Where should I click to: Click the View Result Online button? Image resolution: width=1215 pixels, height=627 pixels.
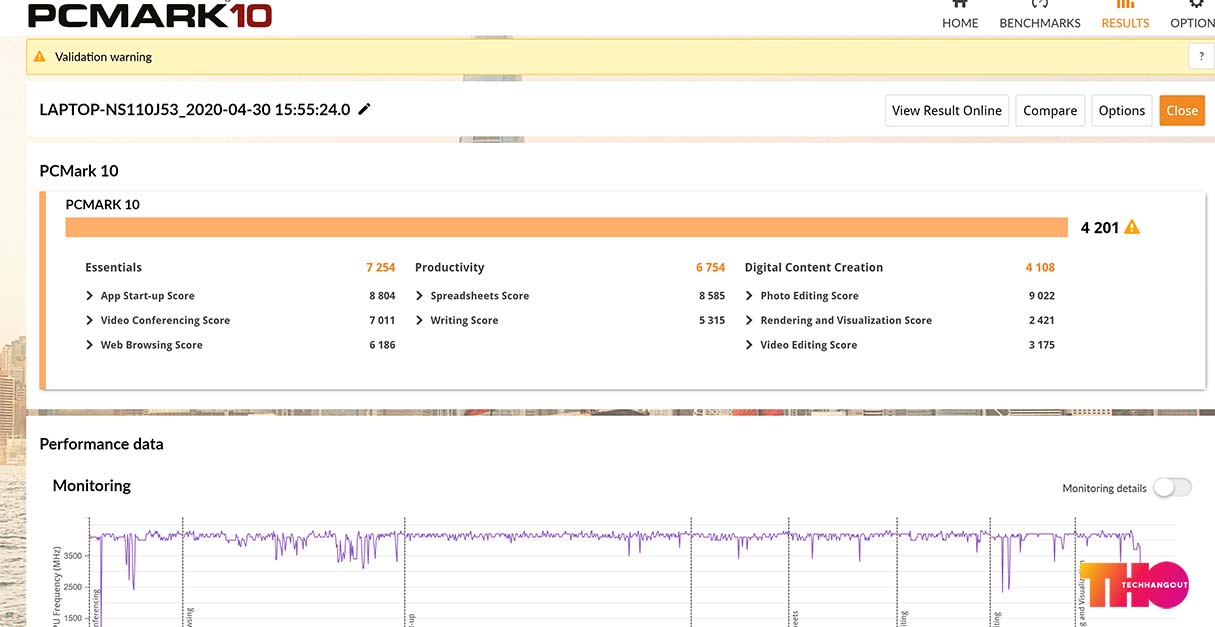(x=947, y=111)
